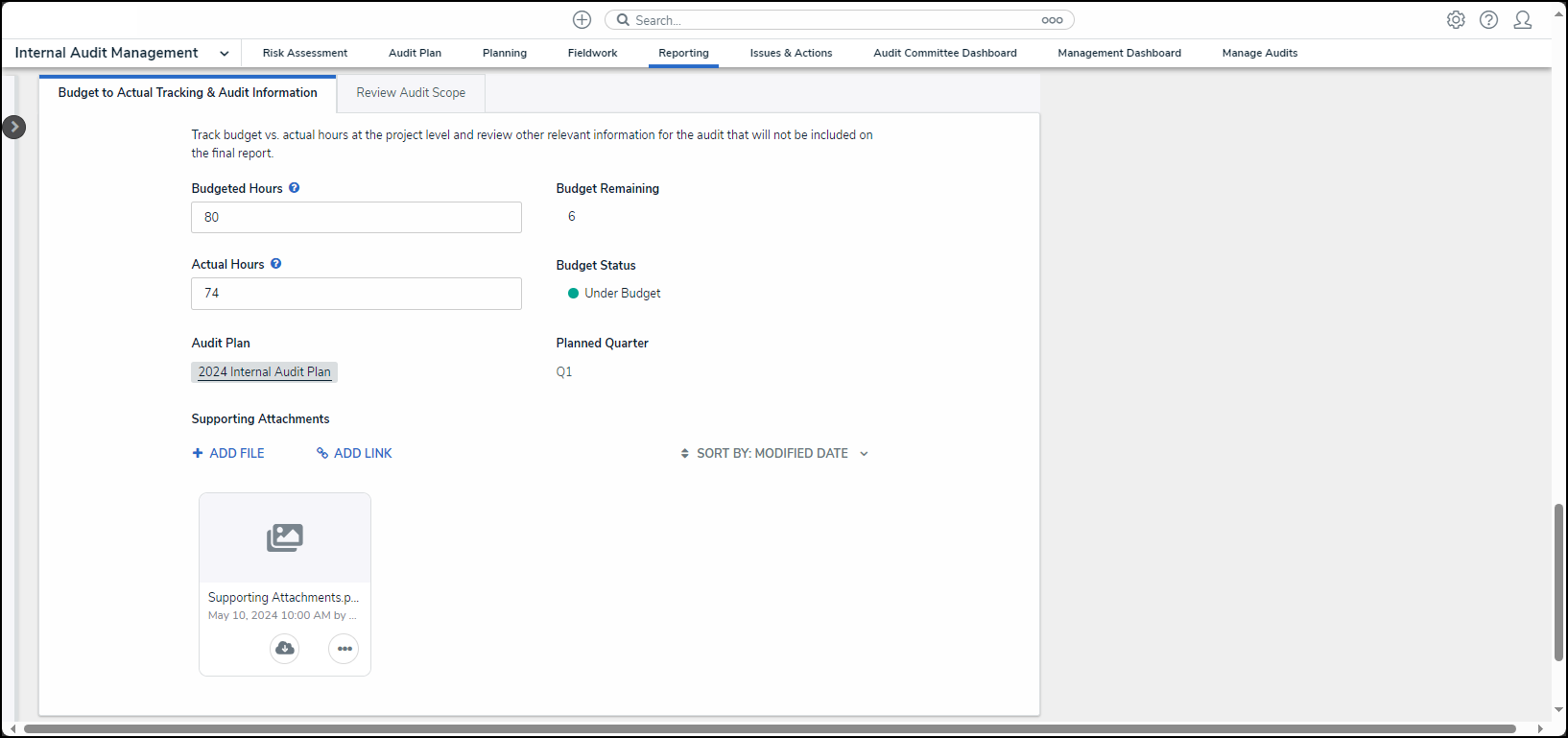
Task: Click the plus create-new icon beside search
Action: click(582, 20)
